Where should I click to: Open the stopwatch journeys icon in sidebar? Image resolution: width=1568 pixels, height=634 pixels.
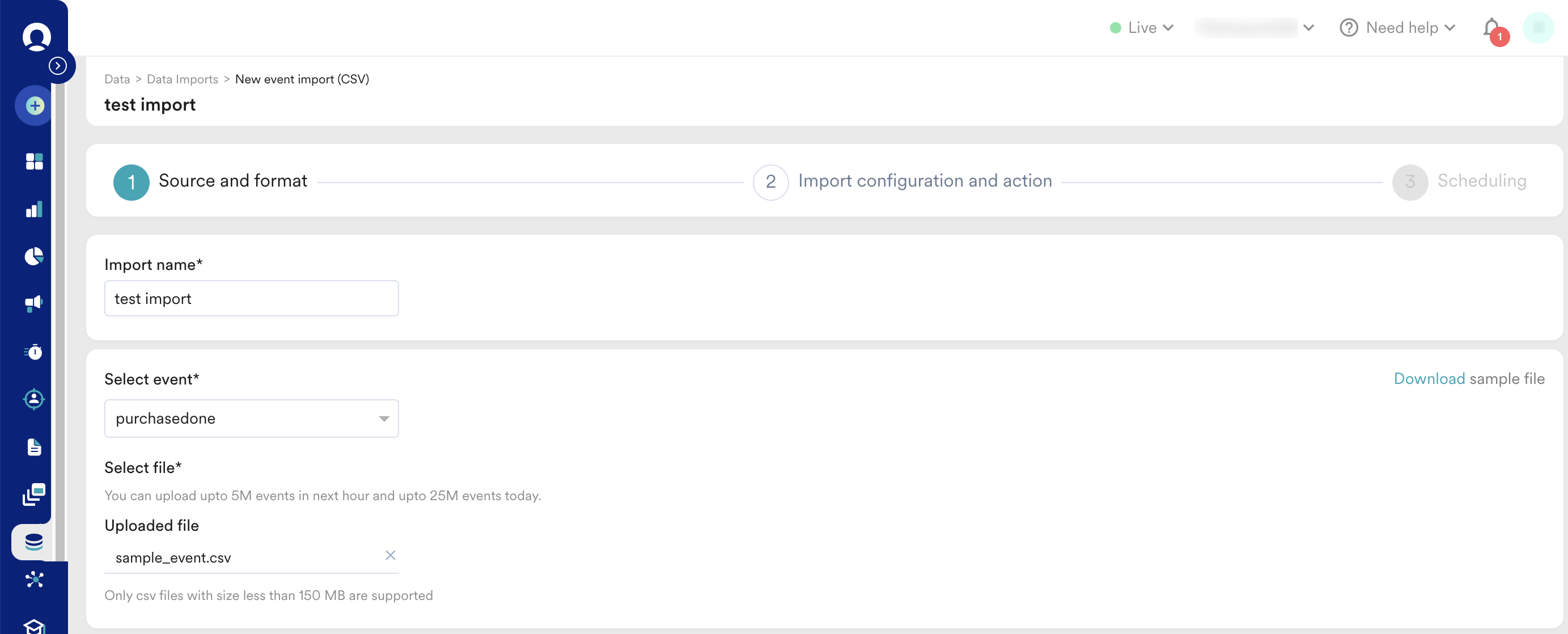pos(34,352)
